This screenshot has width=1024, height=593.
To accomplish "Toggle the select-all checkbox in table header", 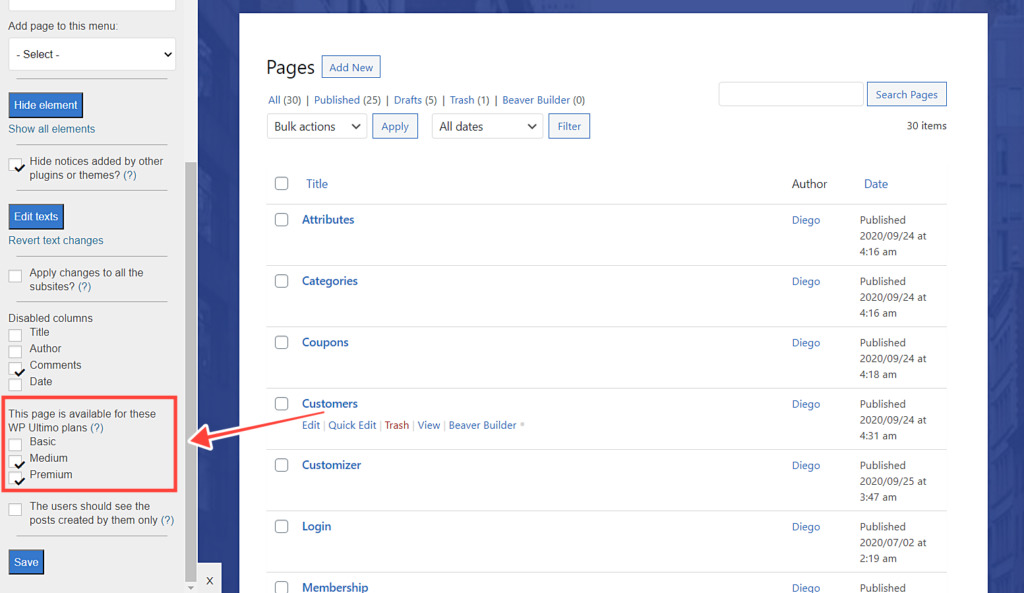I will pos(281,184).
